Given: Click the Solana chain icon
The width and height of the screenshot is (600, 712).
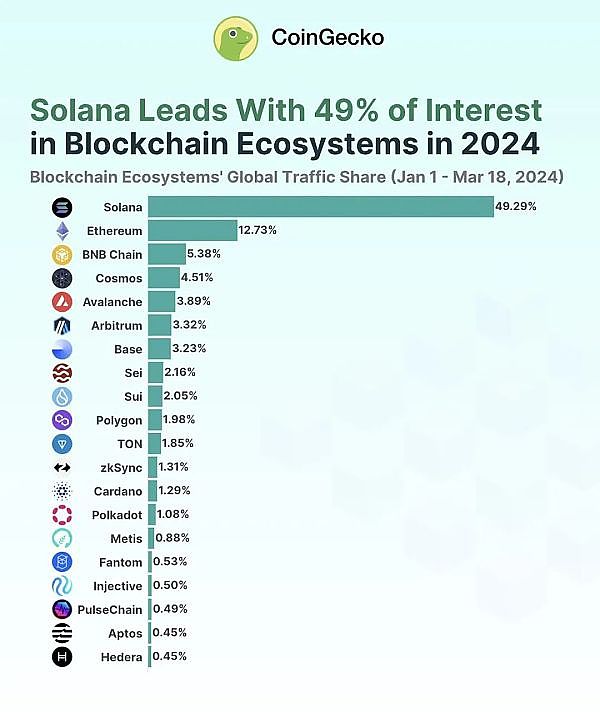Looking at the screenshot, I should [62, 207].
